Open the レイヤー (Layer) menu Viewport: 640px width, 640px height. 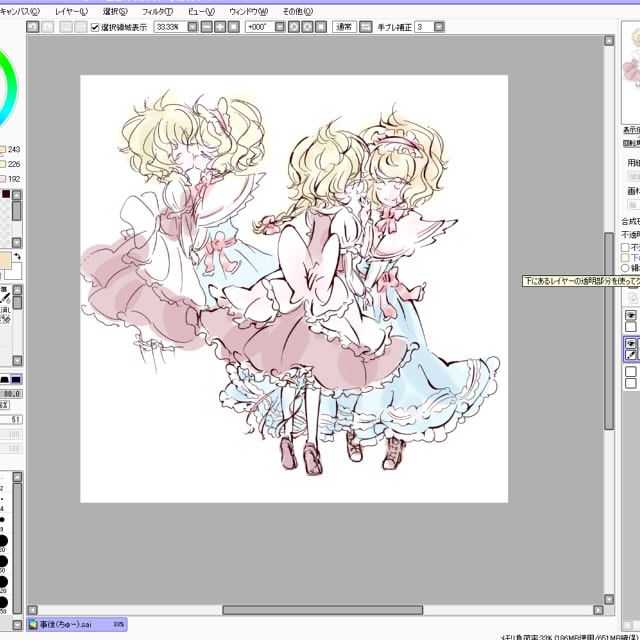click(71, 11)
